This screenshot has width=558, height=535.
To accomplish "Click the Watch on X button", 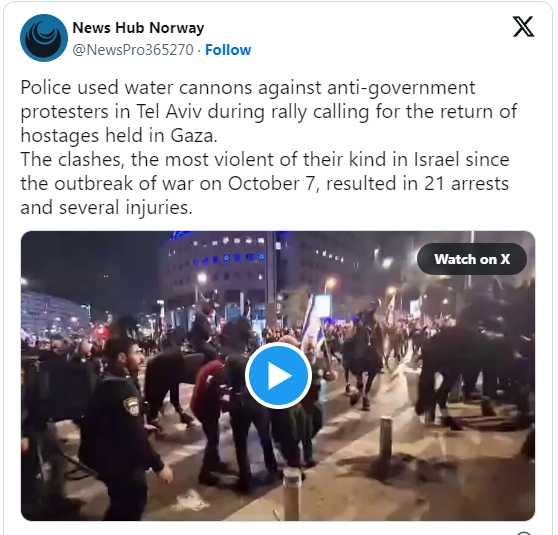I will (x=472, y=259).
